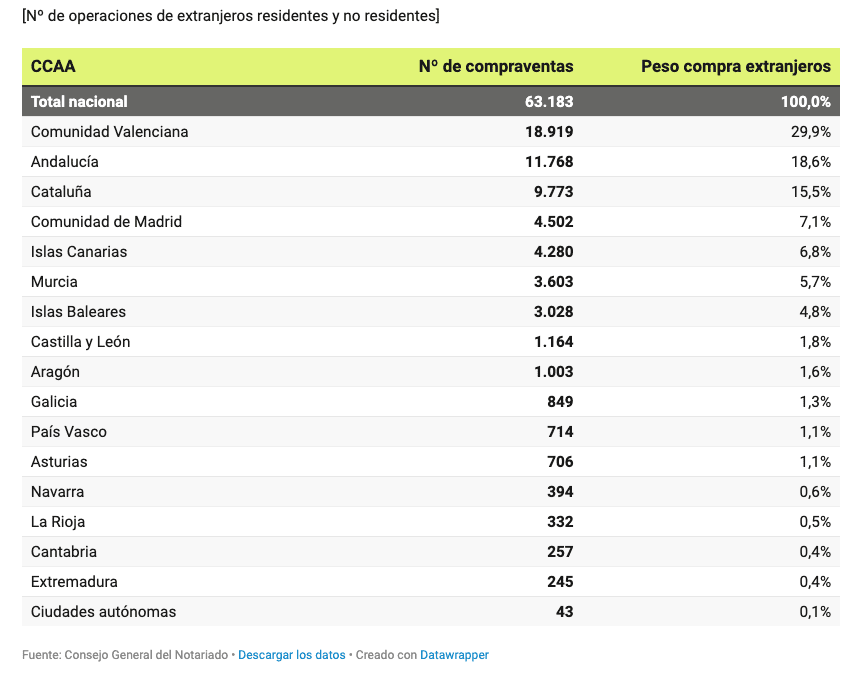Image resolution: width=868 pixels, height=694 pixels.
Task: Click the 'Descargar los datos' link
Action: pyautogui.click(x=291, y=655)
